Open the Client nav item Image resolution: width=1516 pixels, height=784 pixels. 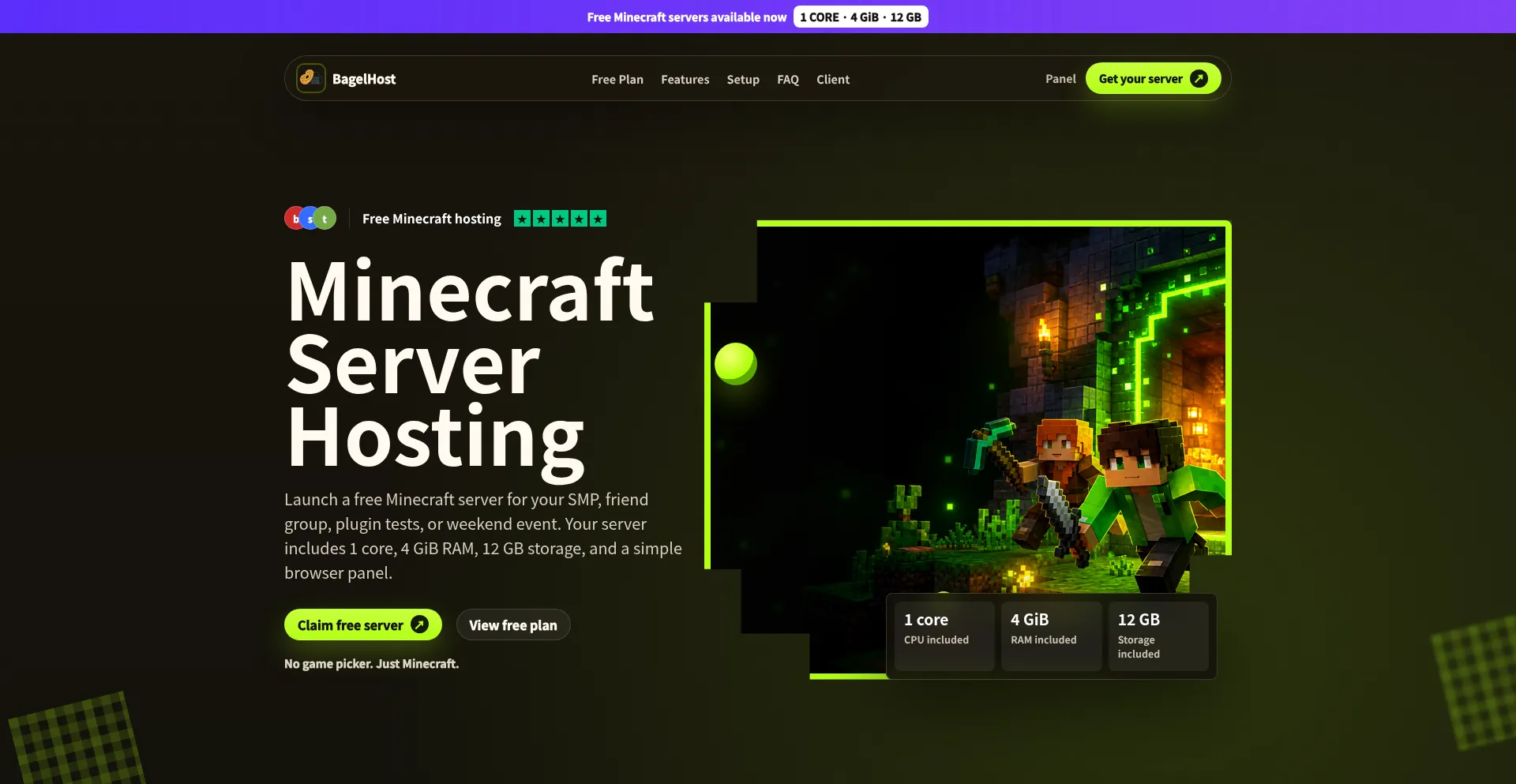[833, 79]
